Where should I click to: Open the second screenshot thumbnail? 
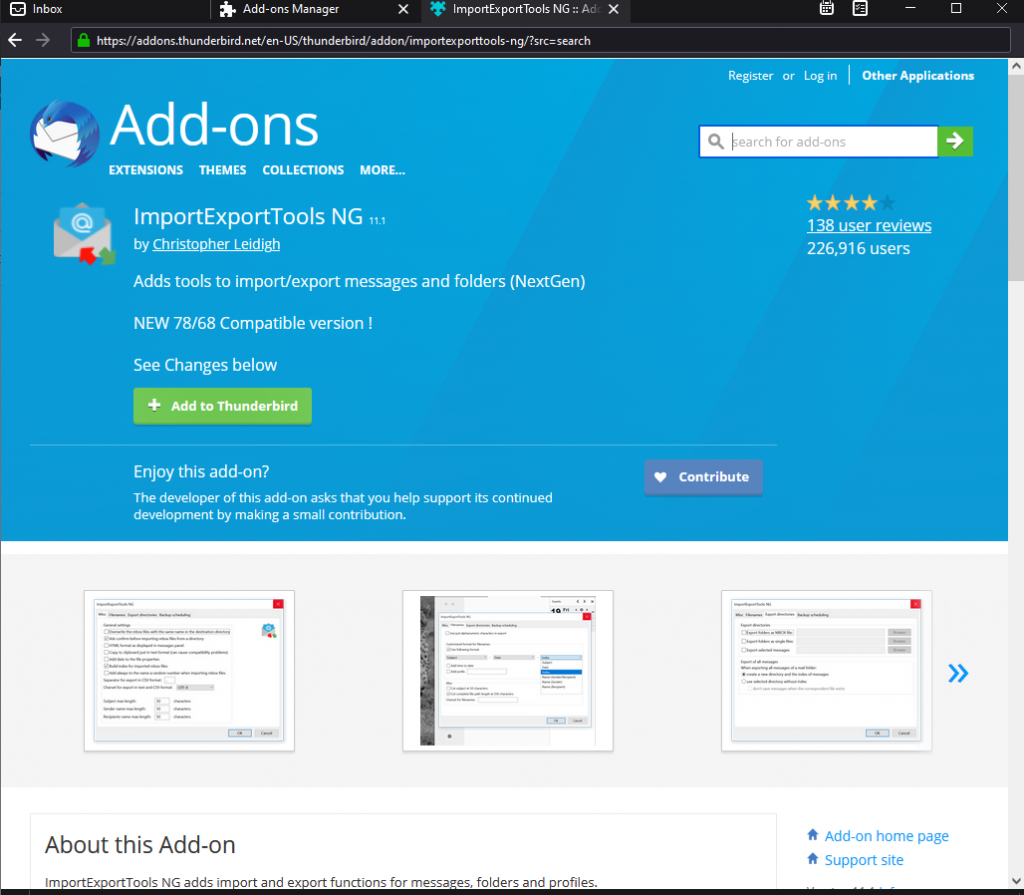508,671
